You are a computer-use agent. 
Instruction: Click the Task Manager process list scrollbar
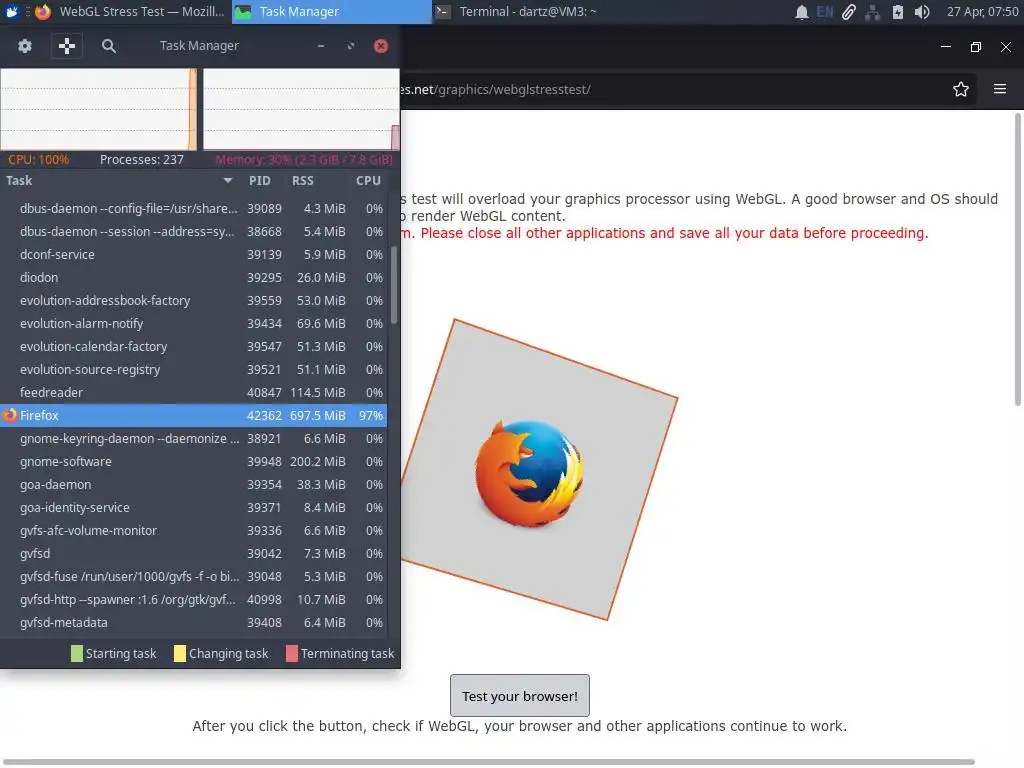(x=394, y=285)
